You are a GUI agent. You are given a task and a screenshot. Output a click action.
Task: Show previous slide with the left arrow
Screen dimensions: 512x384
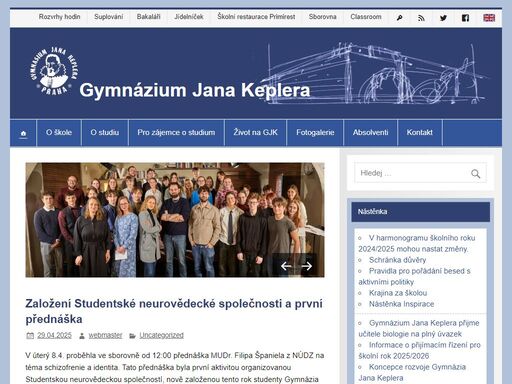point(286,266)
